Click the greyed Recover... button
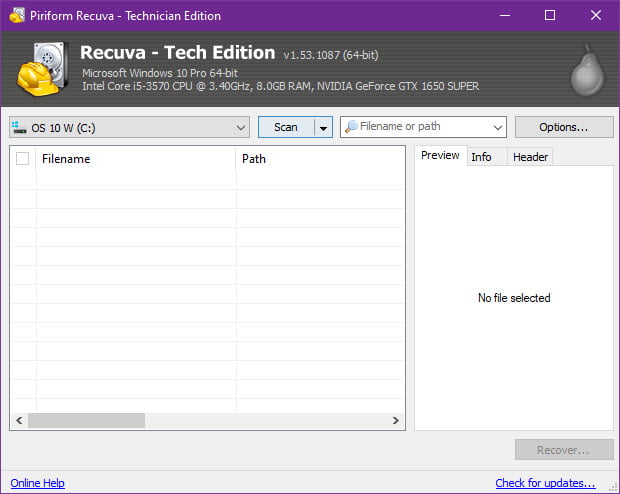 564,450
